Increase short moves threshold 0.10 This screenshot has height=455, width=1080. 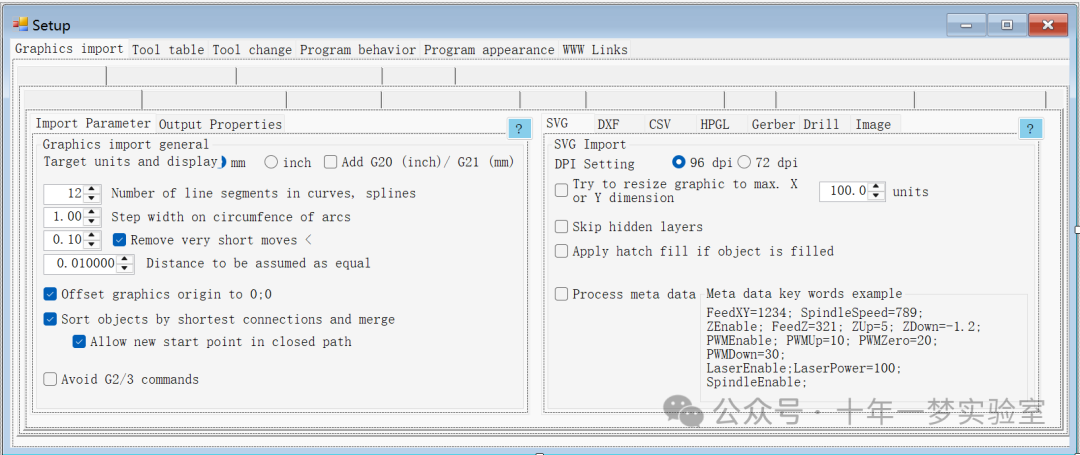(92, 235)
